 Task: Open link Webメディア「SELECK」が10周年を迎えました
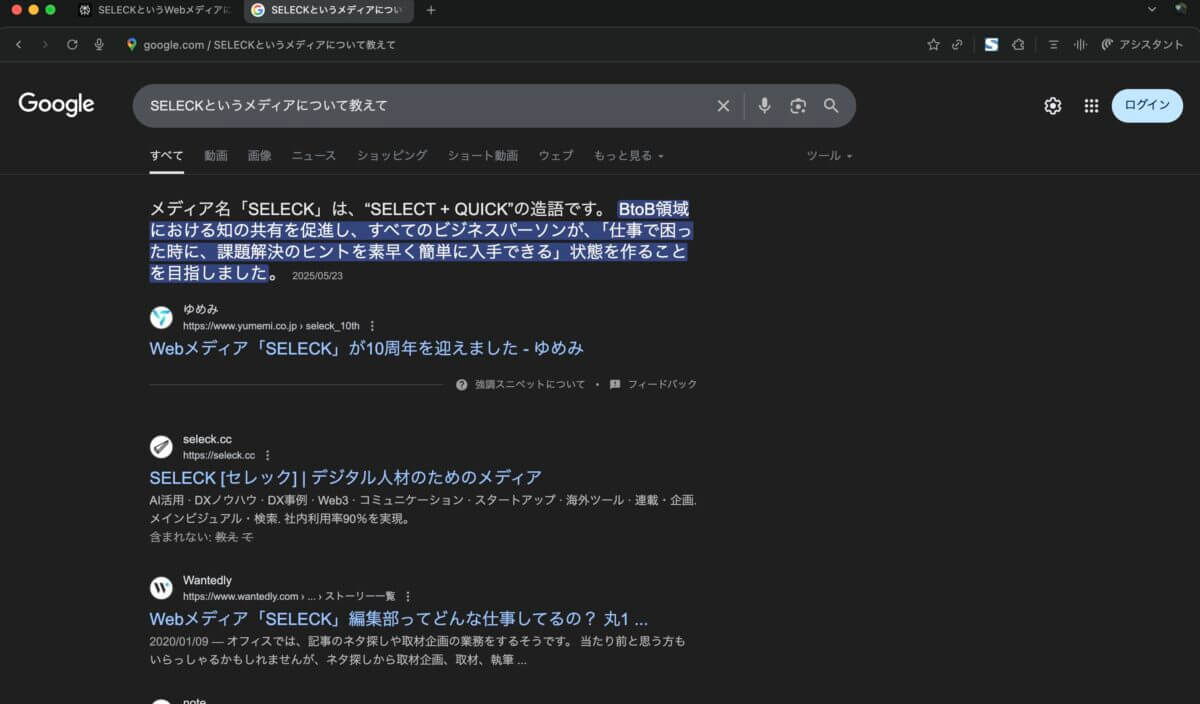pos(366,348)
